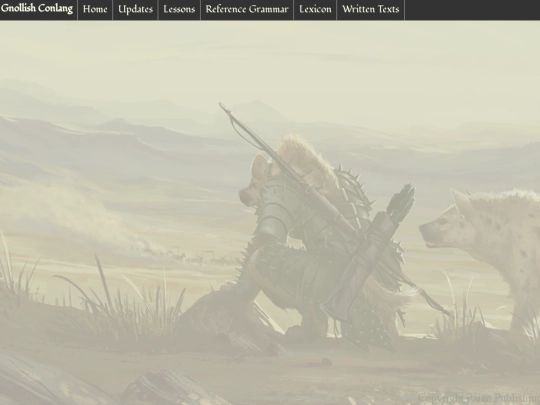Open the Reference Grammar section
This screenshot has width=540, height=405.
click(x=247, y=9)
